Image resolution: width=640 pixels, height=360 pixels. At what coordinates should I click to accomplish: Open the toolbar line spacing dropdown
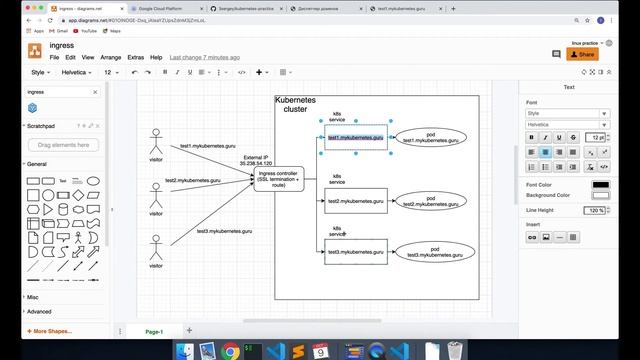tap(222, 72)
